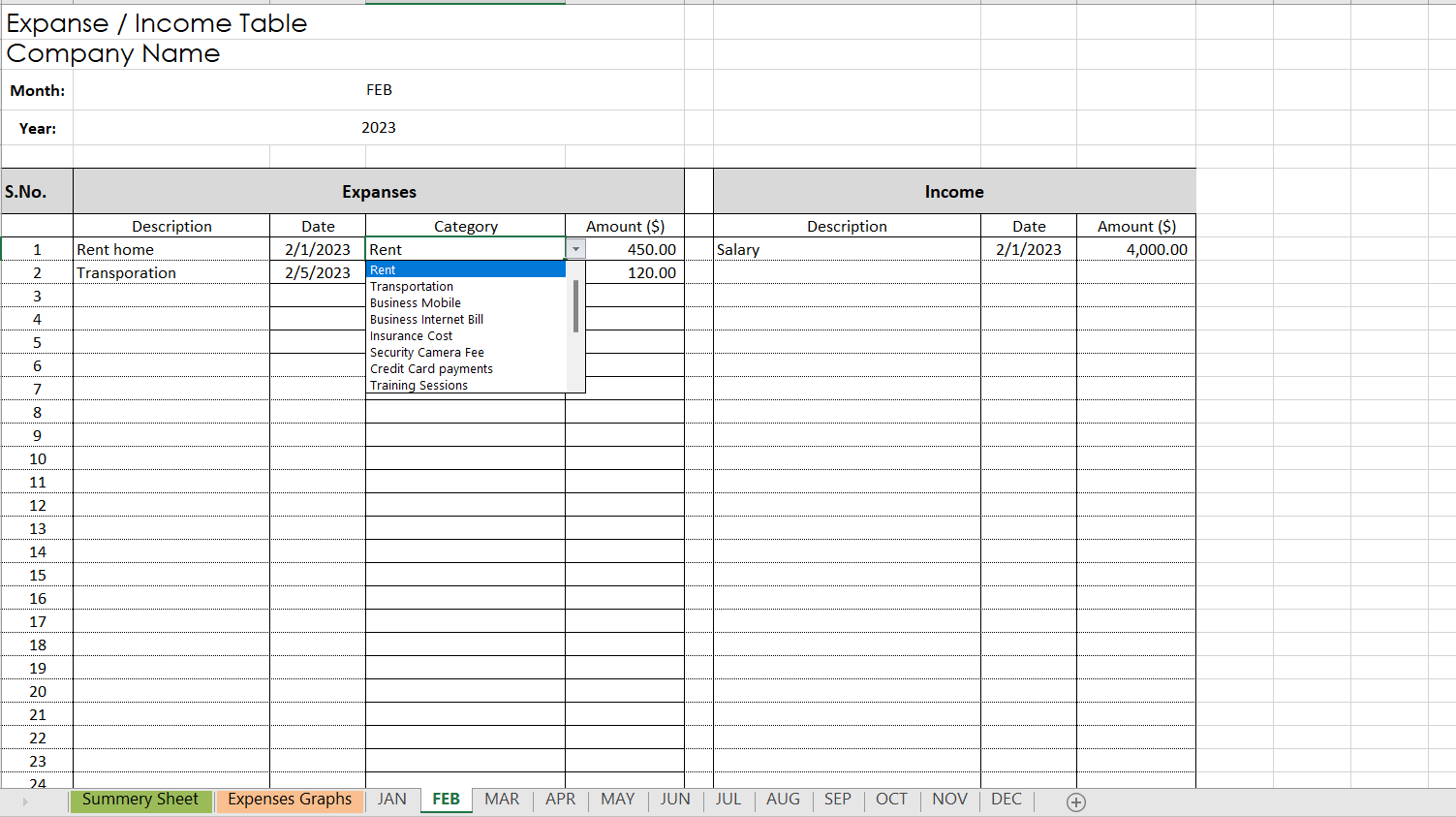The height and width of the screenshot is (817, 1456).
Task: Switch to the Summery Sheet tab
Action: pyautogui.click(x=139, y=800)
